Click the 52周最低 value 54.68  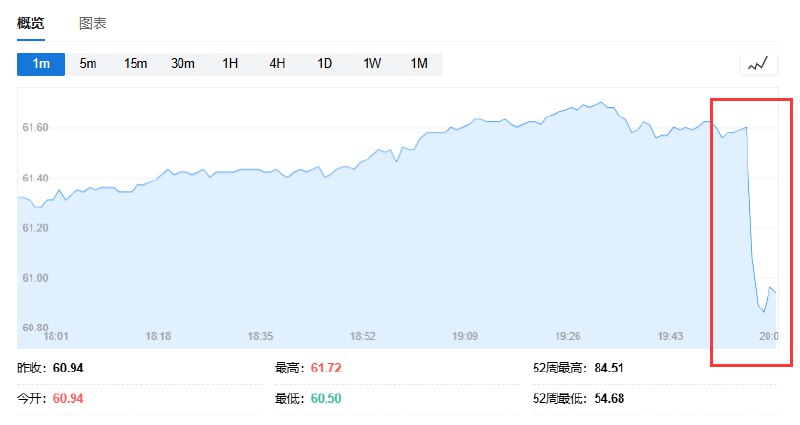tap(609, 398)
